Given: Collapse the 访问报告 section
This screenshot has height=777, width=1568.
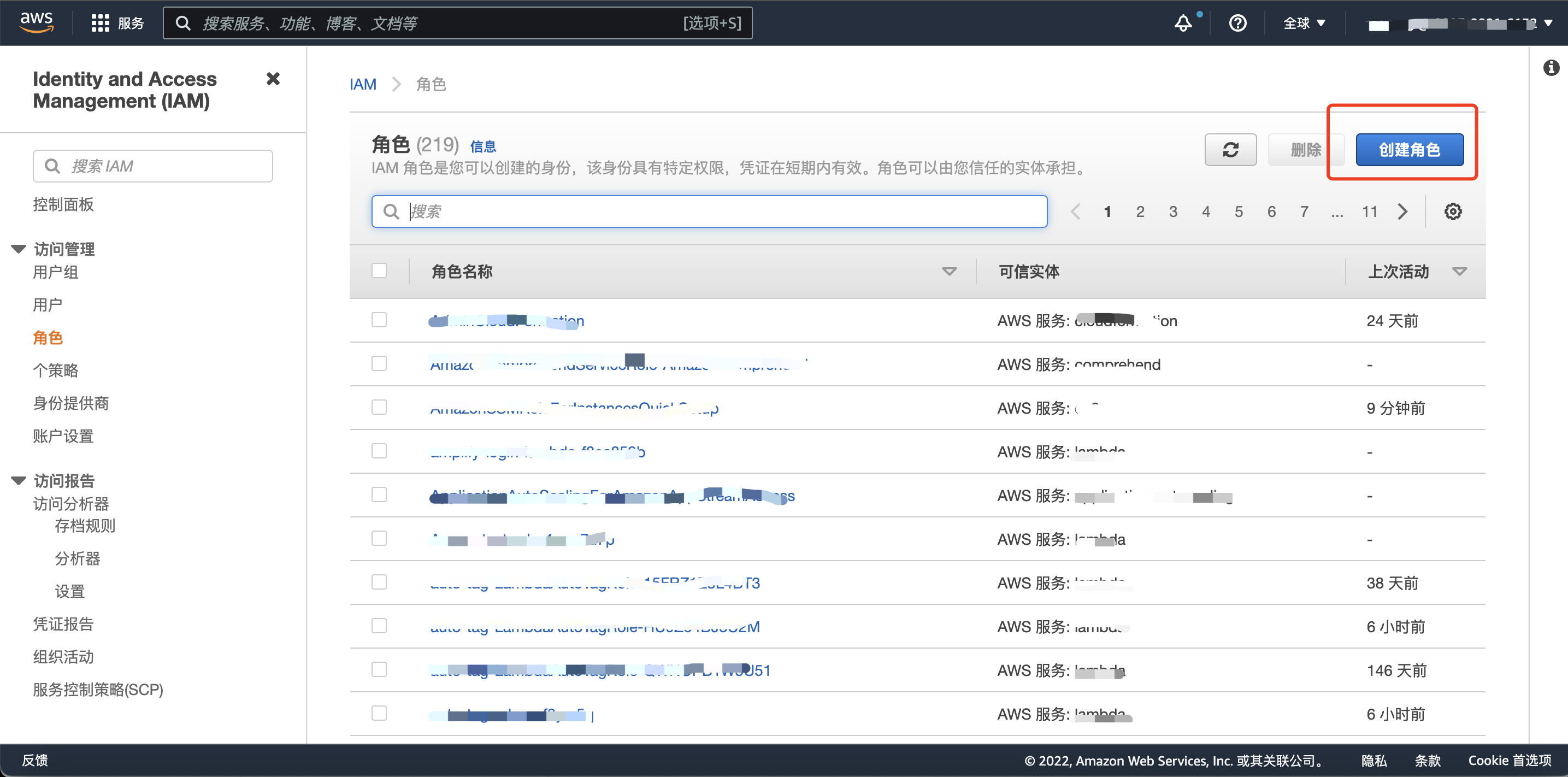Looking at the screenshot, I should click(x=18, y=481).
